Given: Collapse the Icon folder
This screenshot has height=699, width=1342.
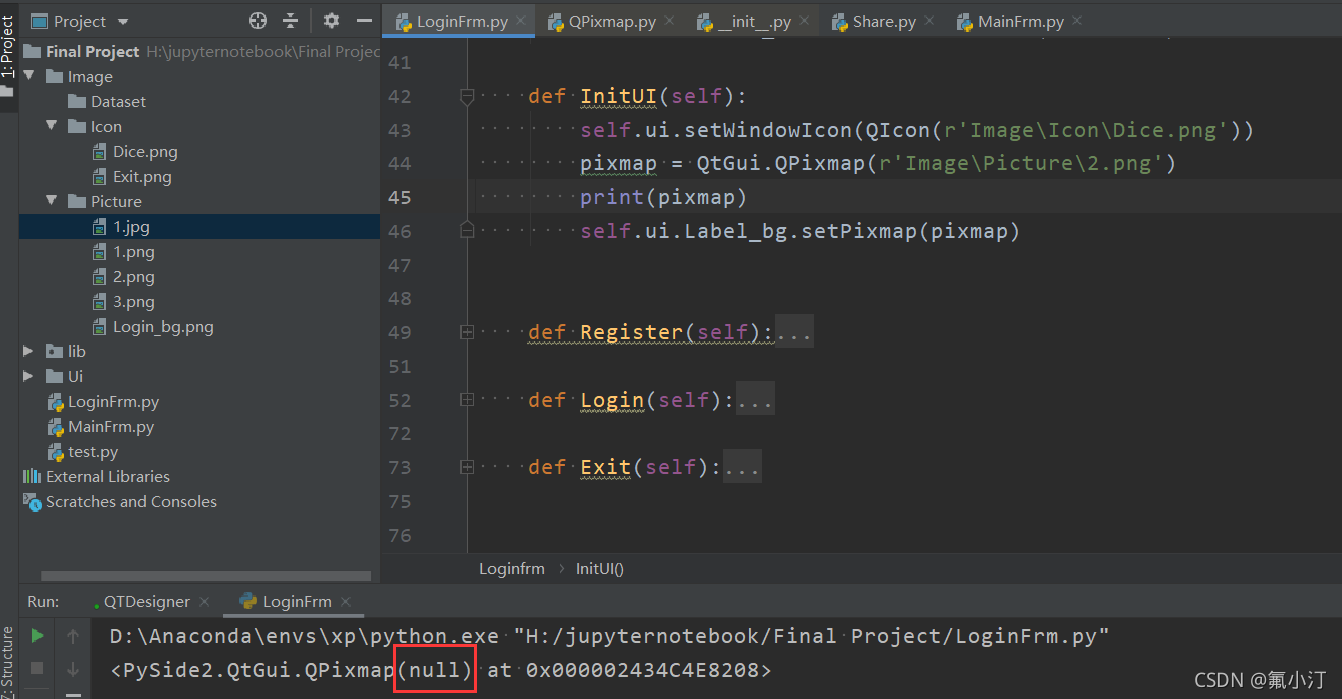Looking at the screenshot, I should 52,127.
